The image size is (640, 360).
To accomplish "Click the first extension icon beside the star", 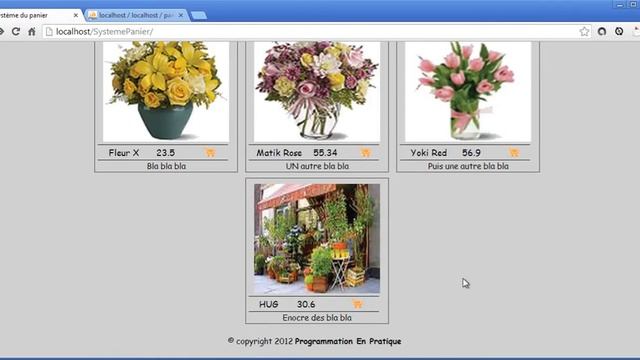I will click(602, 31).
